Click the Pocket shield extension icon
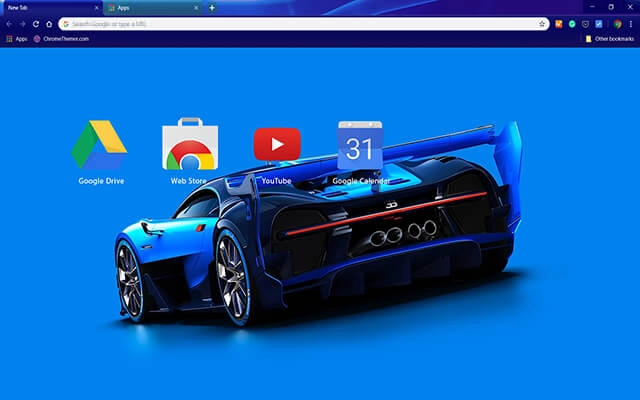This screenshot has width=640, height=400. click(585, 24)
